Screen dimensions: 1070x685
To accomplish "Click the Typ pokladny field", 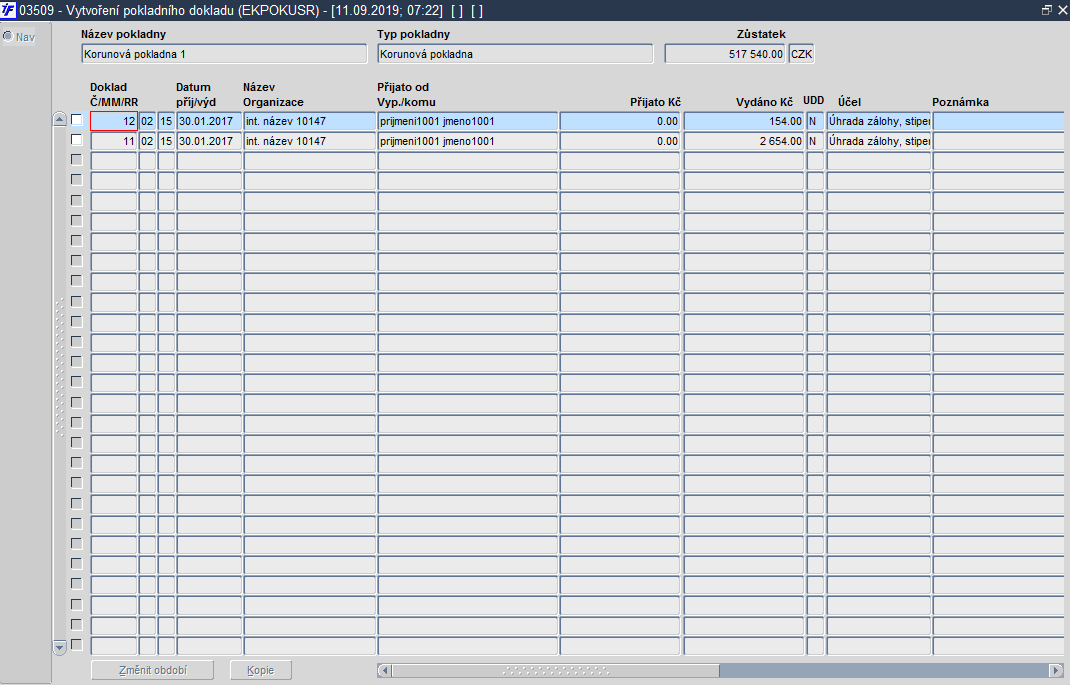I will pos(515,54).
